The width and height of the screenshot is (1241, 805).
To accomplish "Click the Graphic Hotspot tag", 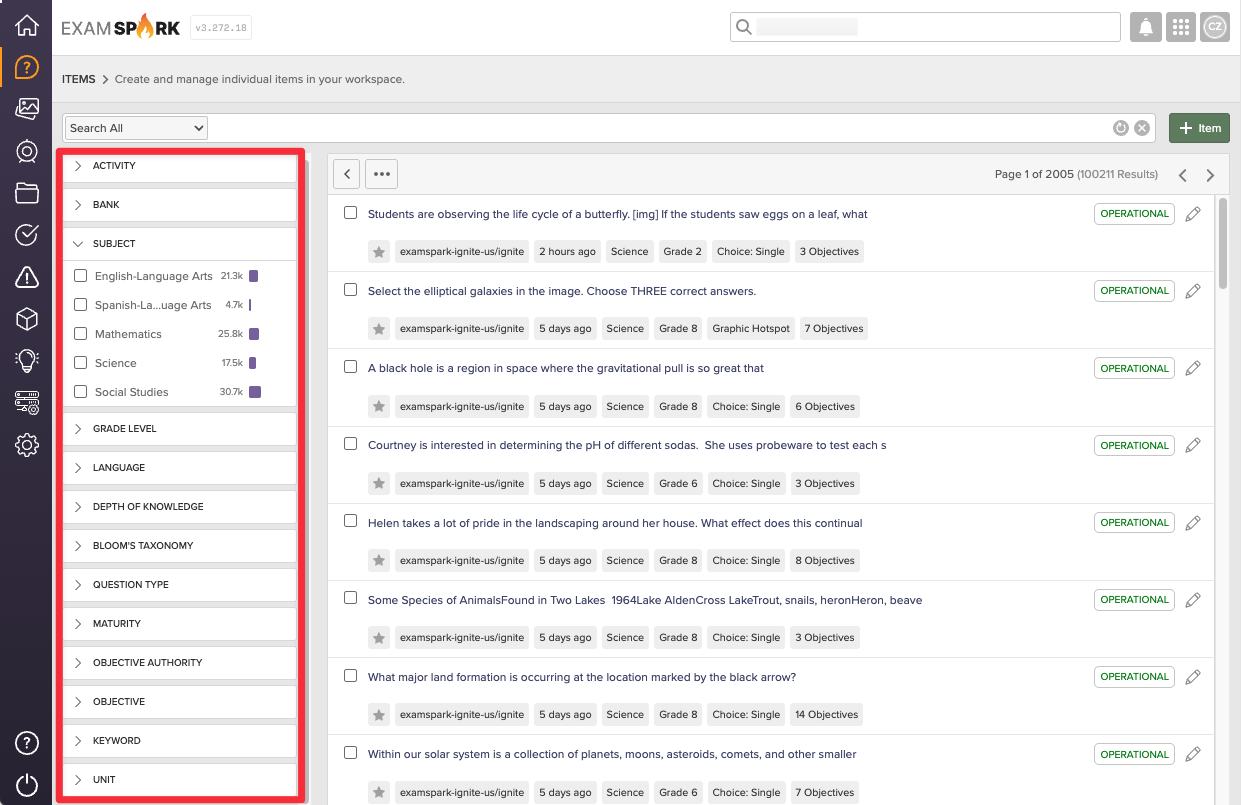I will (x=751, y=329).
